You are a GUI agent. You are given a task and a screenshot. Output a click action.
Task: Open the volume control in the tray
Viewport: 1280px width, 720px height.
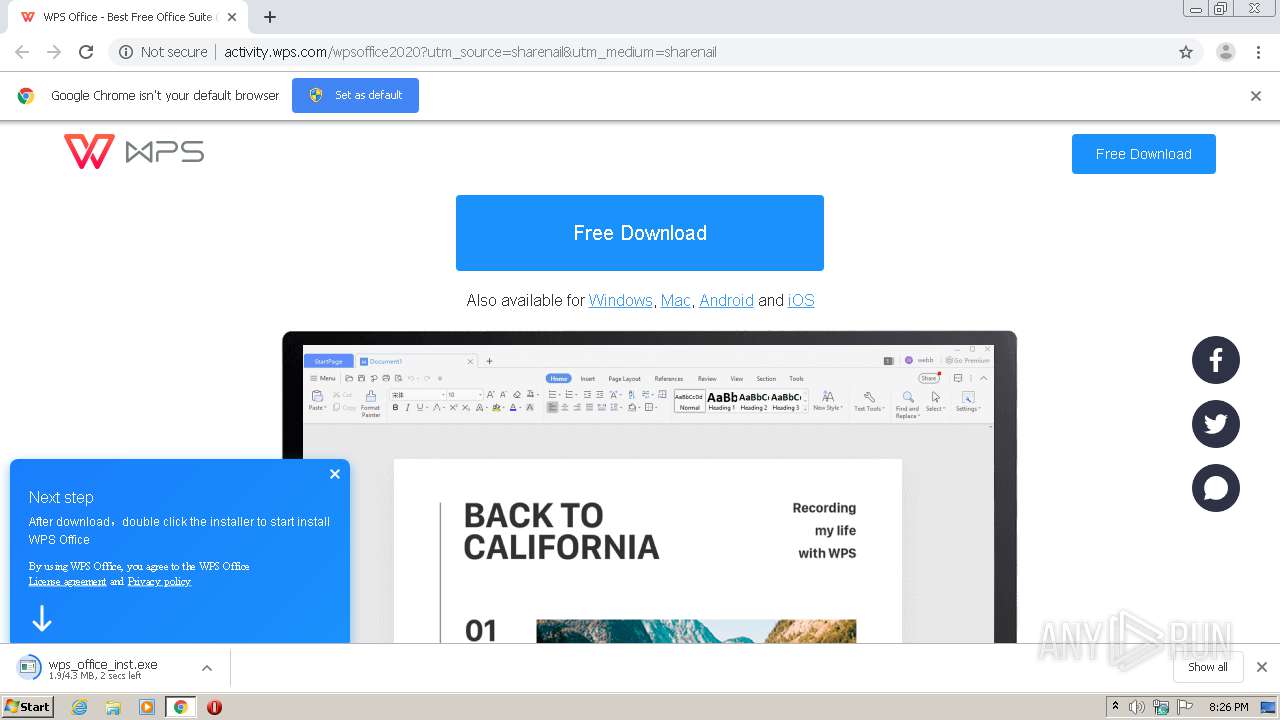(x=1137, y=707)
